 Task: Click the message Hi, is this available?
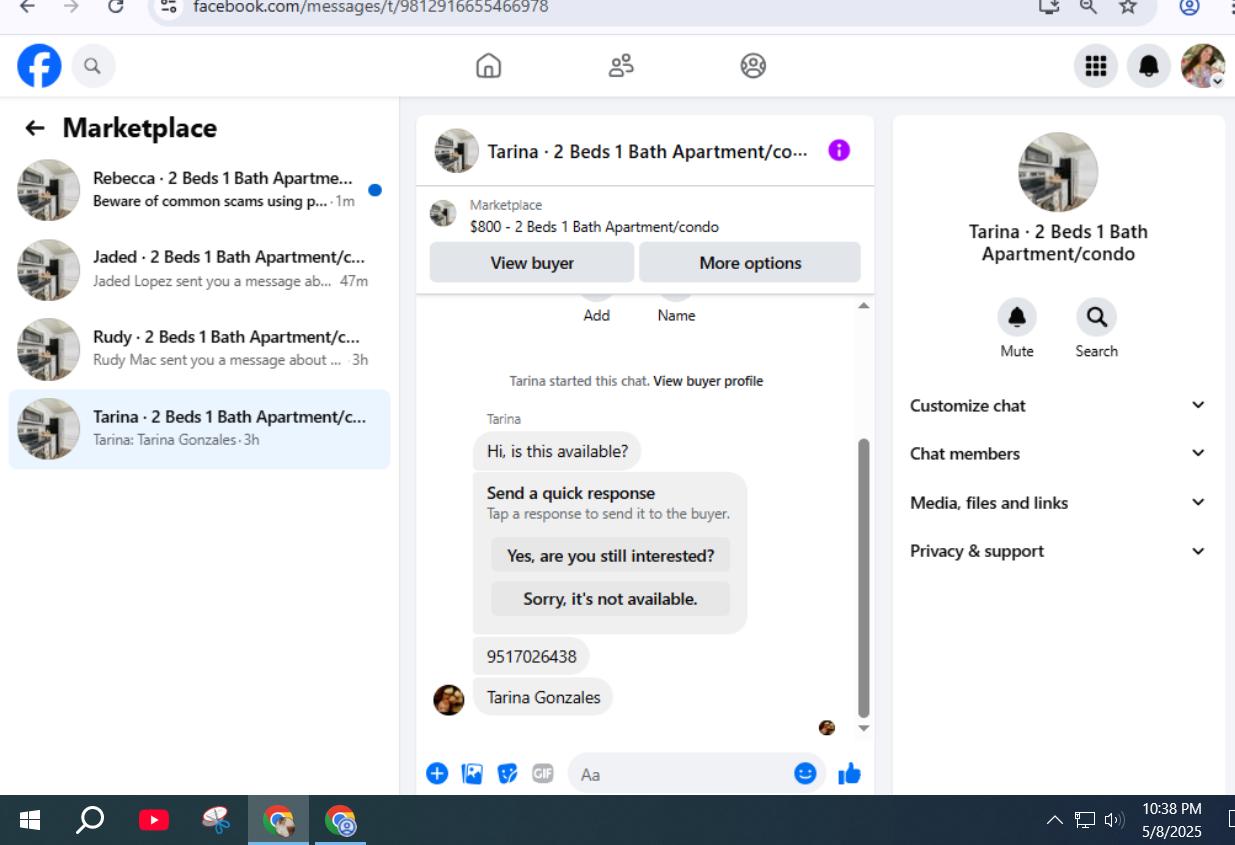point(557,451)
